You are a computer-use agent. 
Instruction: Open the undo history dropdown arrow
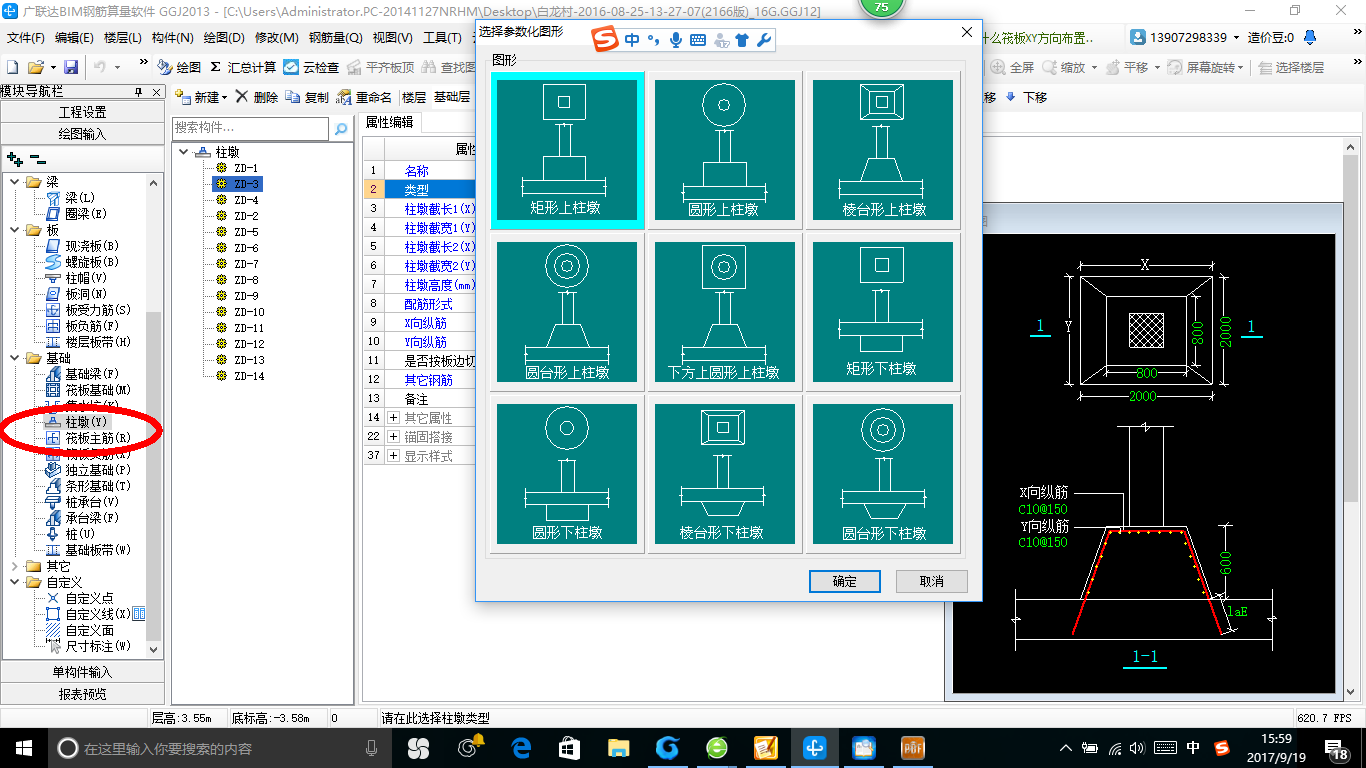click(118, 67)
